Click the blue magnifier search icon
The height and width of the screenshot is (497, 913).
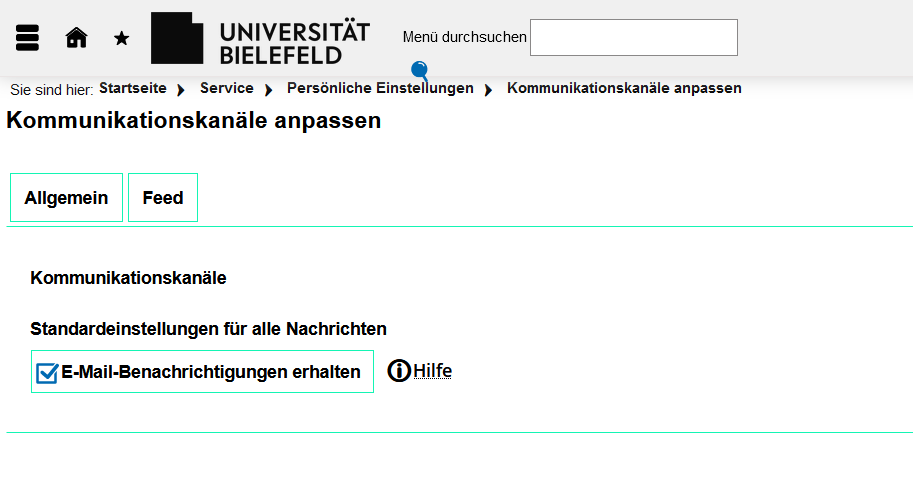coord(420,71)
